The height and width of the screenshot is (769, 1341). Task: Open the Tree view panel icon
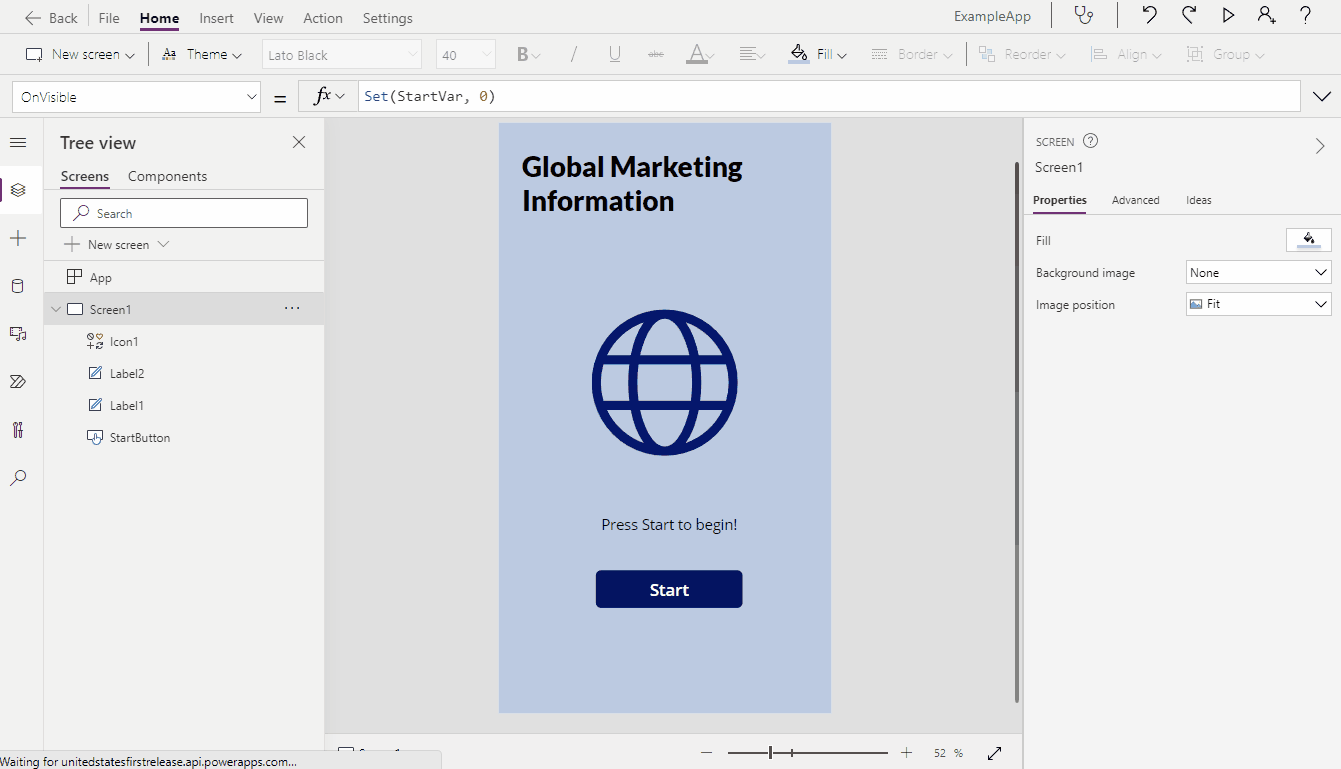click(x=18, y=190)
